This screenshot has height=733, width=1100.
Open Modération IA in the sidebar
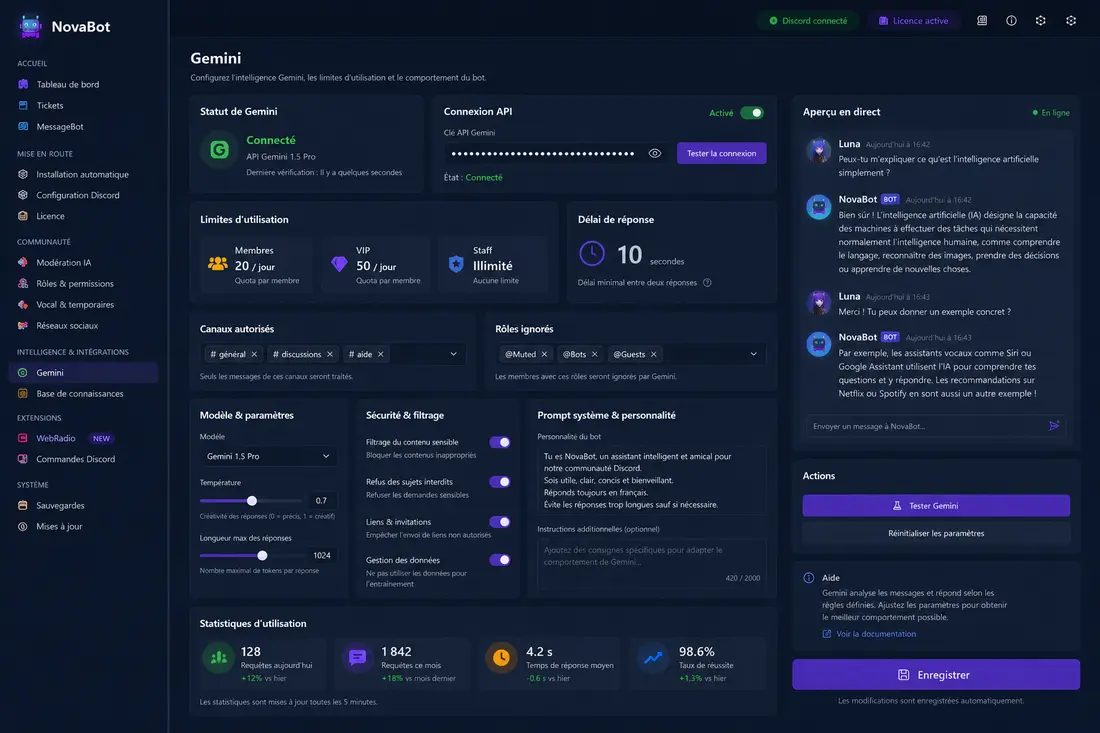click(64, 262)
